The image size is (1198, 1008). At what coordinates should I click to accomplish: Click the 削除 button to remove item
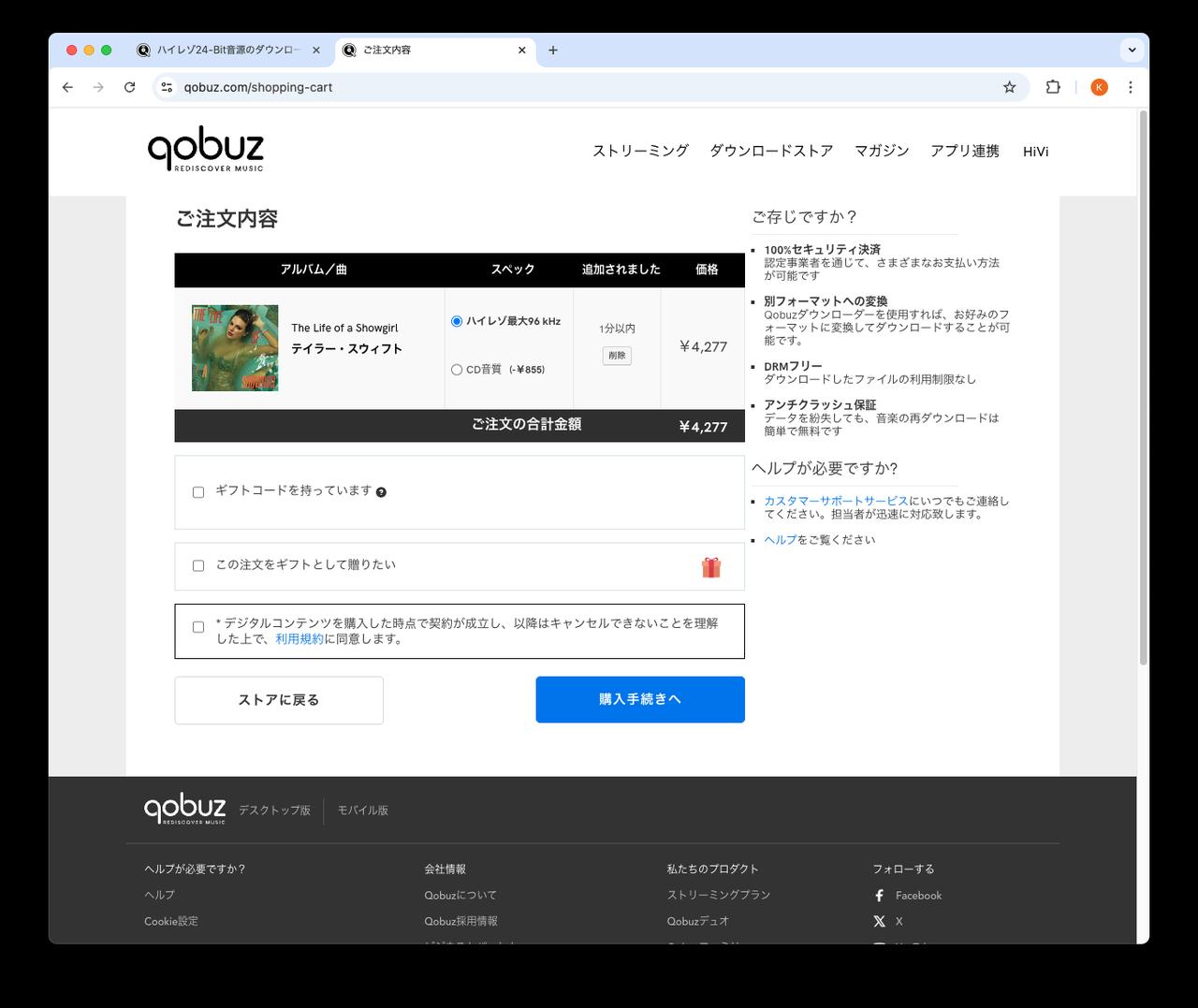pyautogui.click(x=617, y=356)
